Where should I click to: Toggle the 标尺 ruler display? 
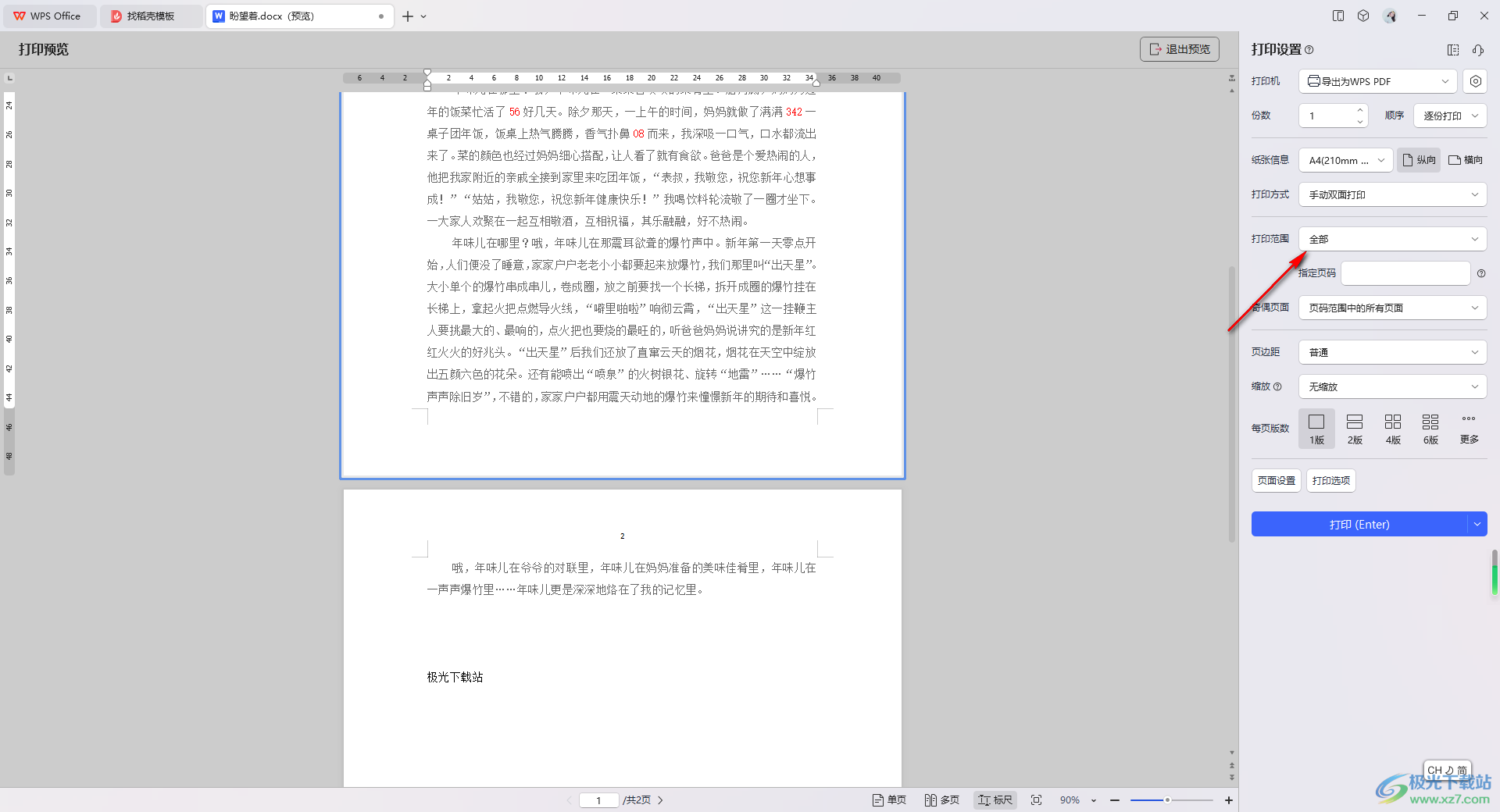995,800
